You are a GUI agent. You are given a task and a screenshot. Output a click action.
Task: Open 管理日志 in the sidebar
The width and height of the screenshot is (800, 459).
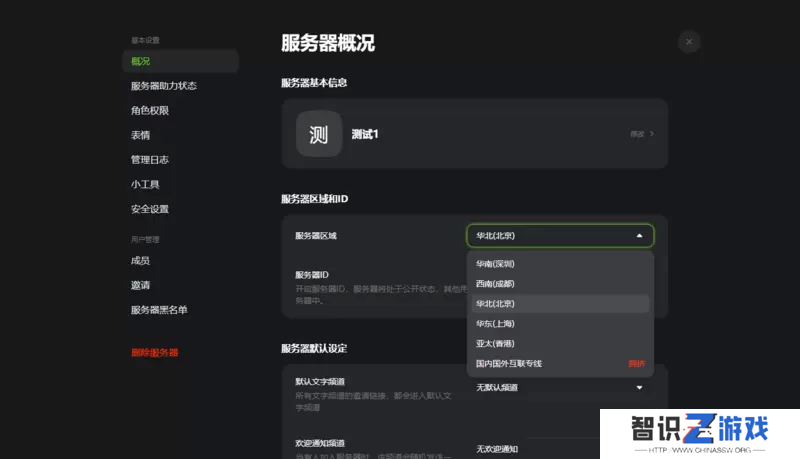point(149,160)
